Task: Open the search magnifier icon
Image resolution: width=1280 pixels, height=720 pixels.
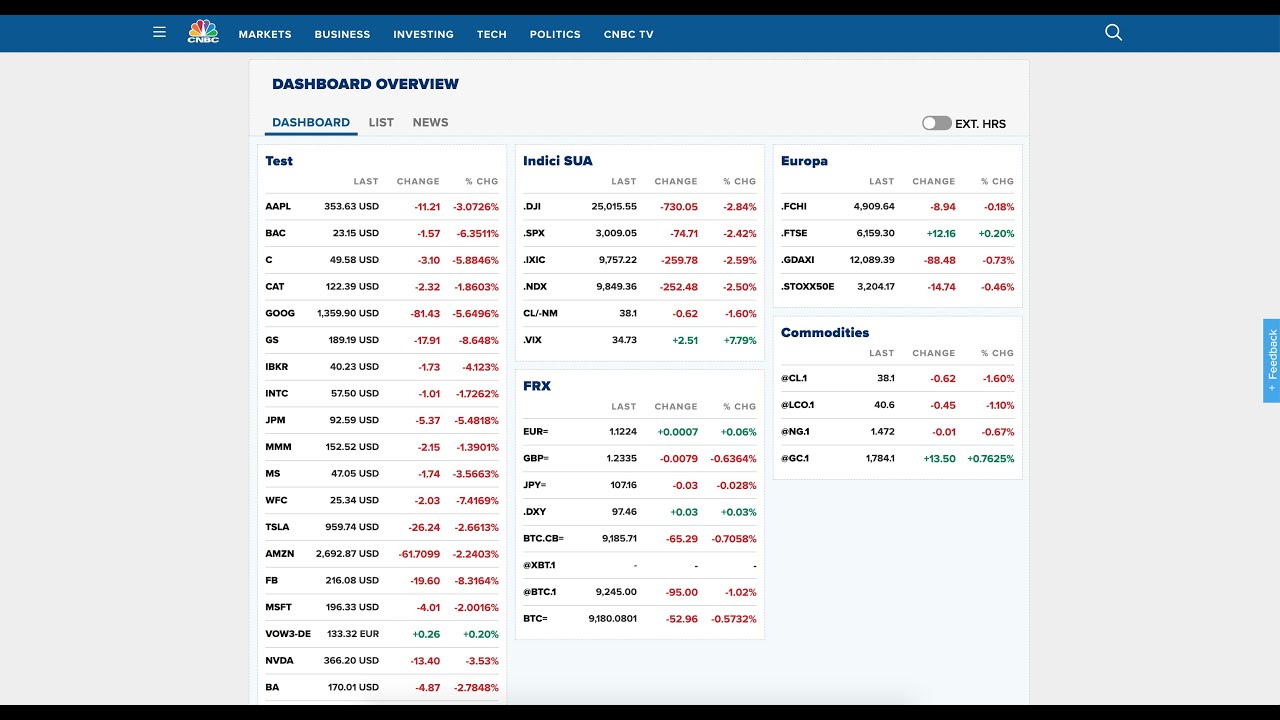Action: click(1113, 32)
